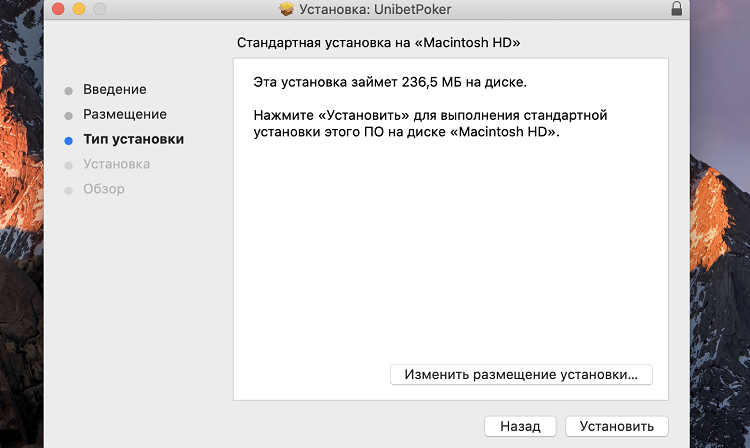Open «Изменить размещение установки...»

pos(520,374)
